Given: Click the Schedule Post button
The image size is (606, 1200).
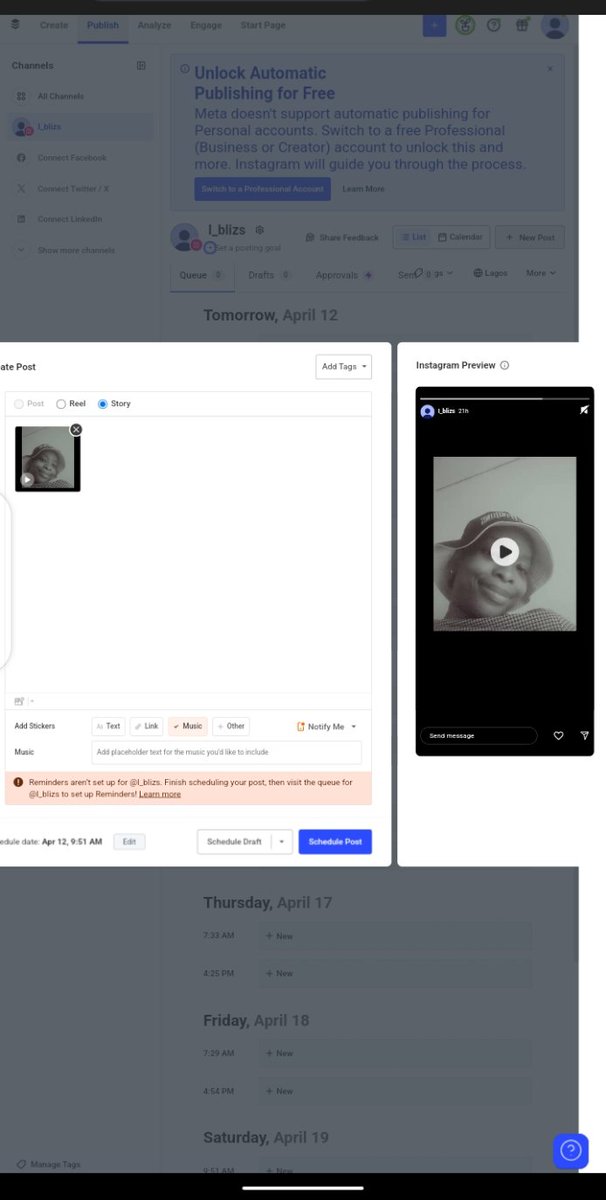Looking at the screenshot, I should pyautogui.click(x=335, y=842).
